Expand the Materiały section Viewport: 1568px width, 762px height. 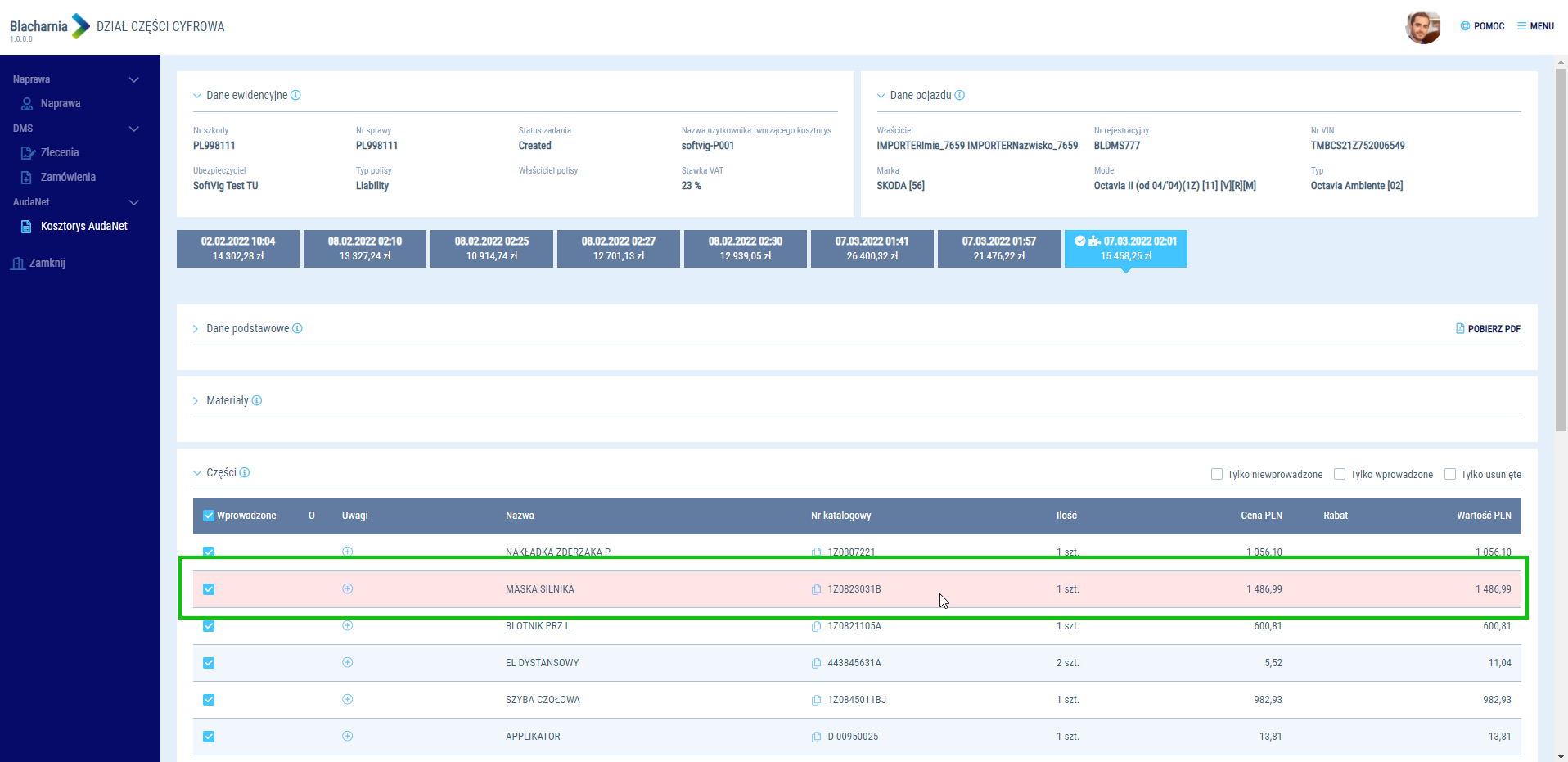227,401
